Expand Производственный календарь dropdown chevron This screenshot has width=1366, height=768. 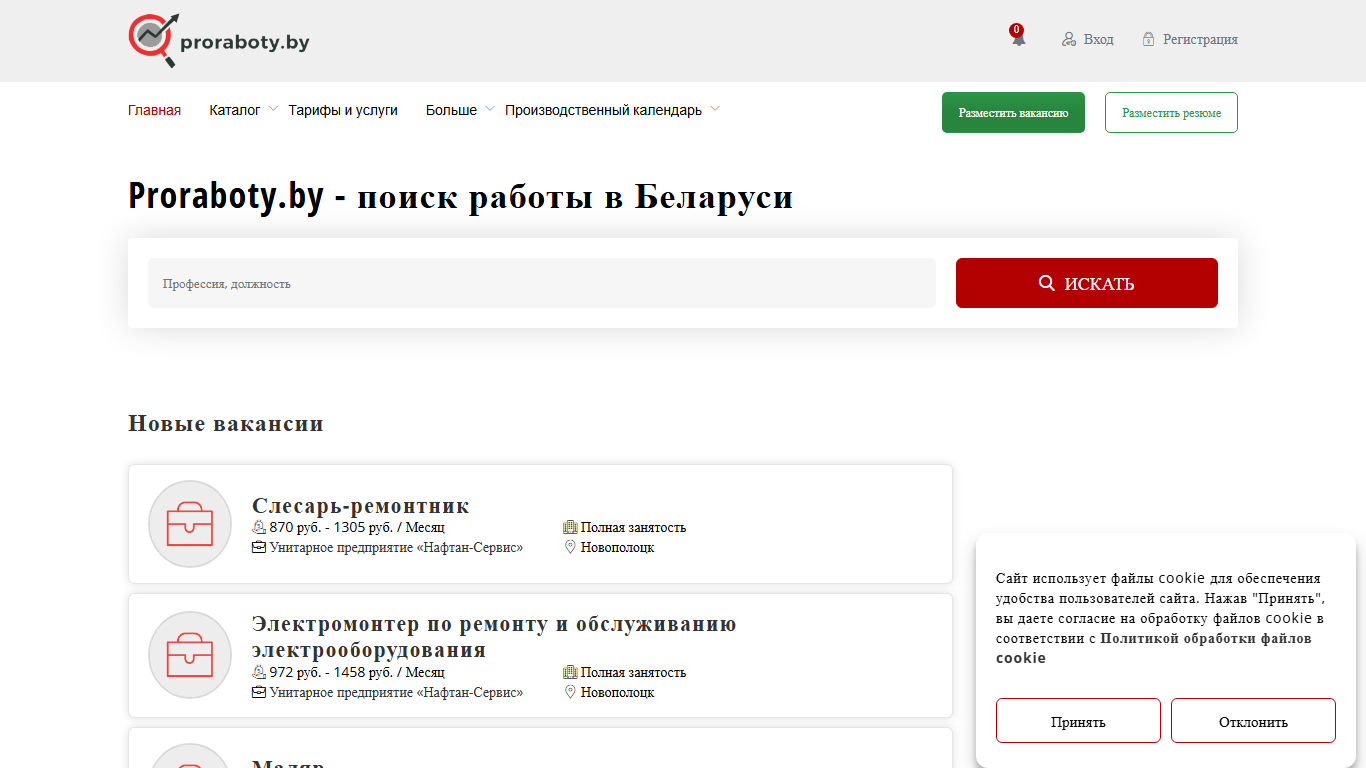(x=715, y=109)
